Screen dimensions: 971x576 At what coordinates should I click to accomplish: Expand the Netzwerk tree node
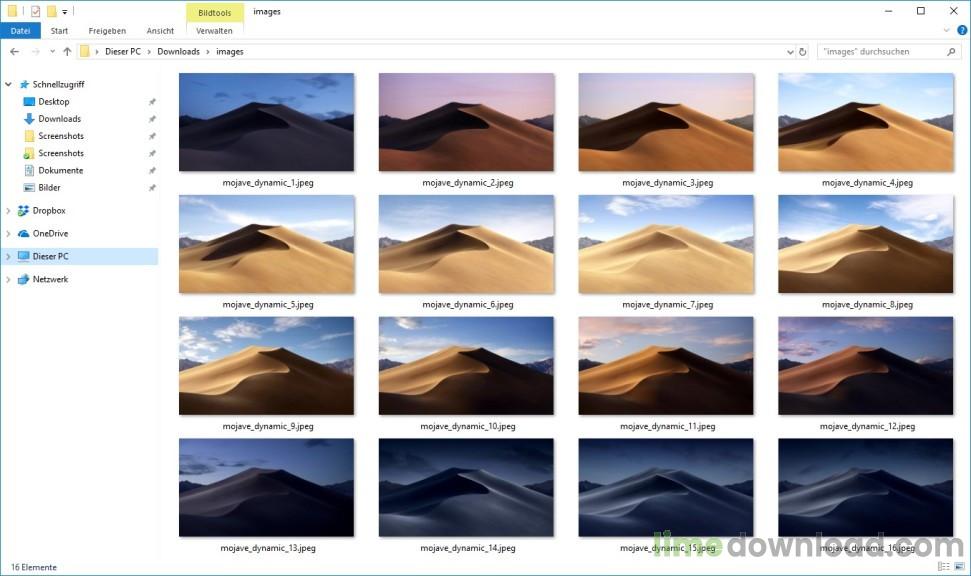click(9, 280)
